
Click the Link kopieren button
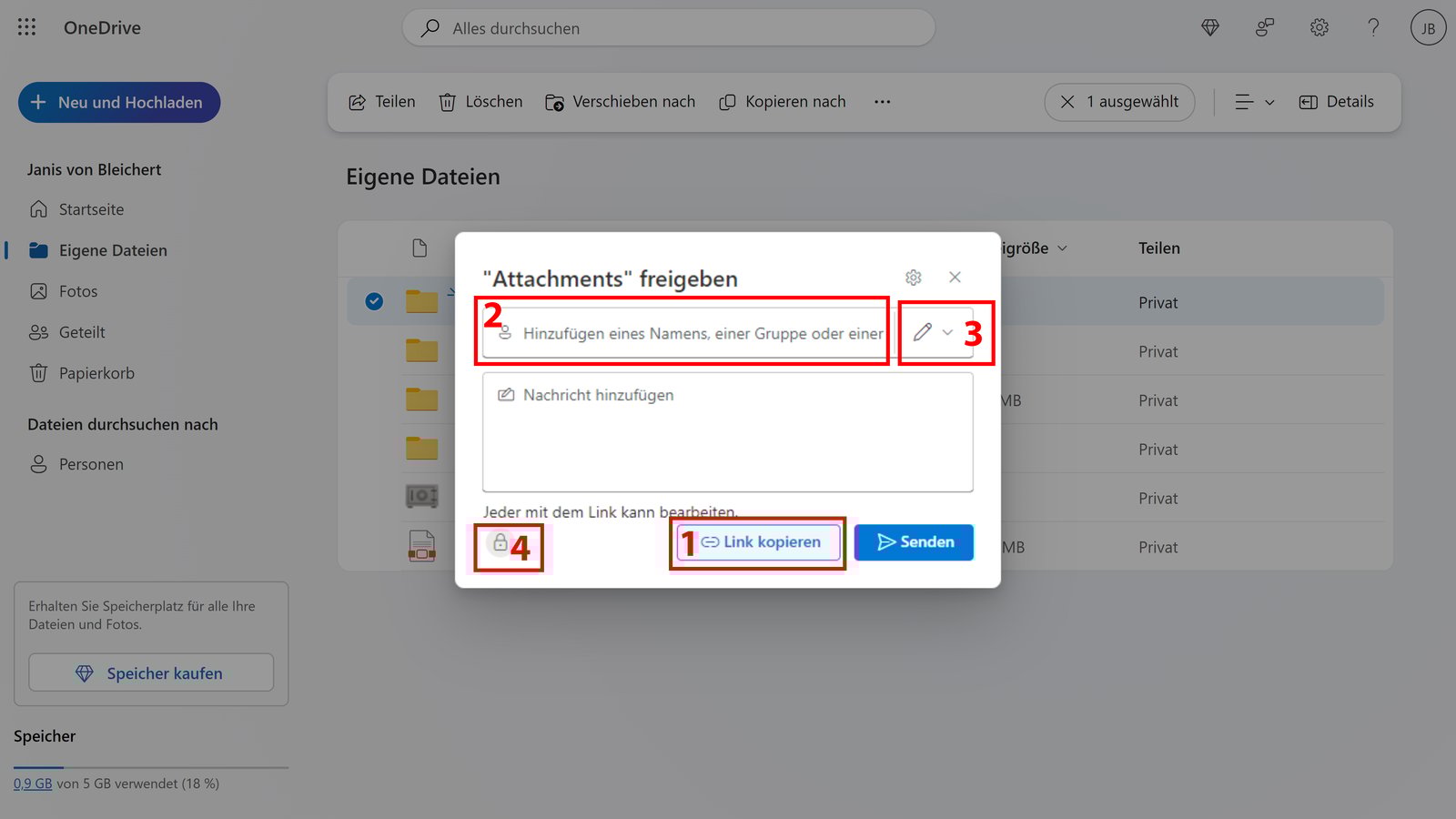tap(757, 541)
